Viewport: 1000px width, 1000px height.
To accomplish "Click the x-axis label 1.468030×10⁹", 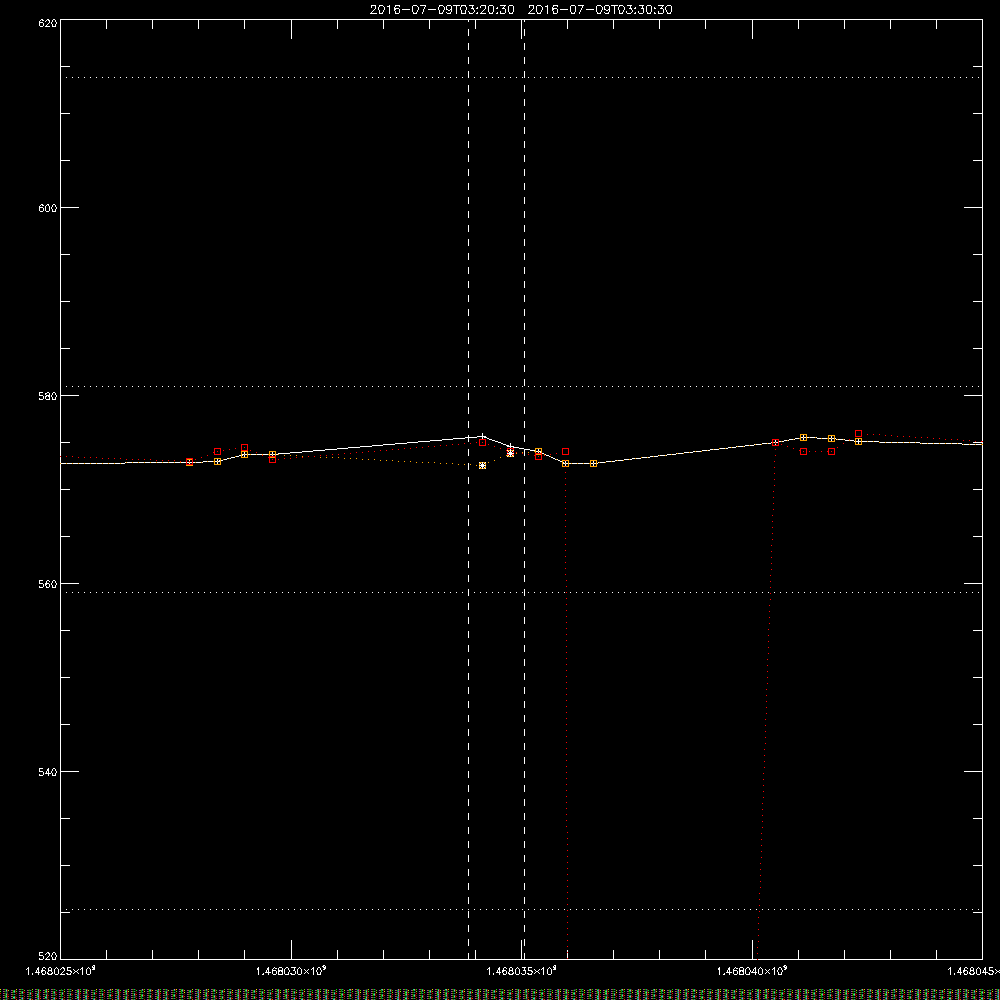I will tap(291, 971).
